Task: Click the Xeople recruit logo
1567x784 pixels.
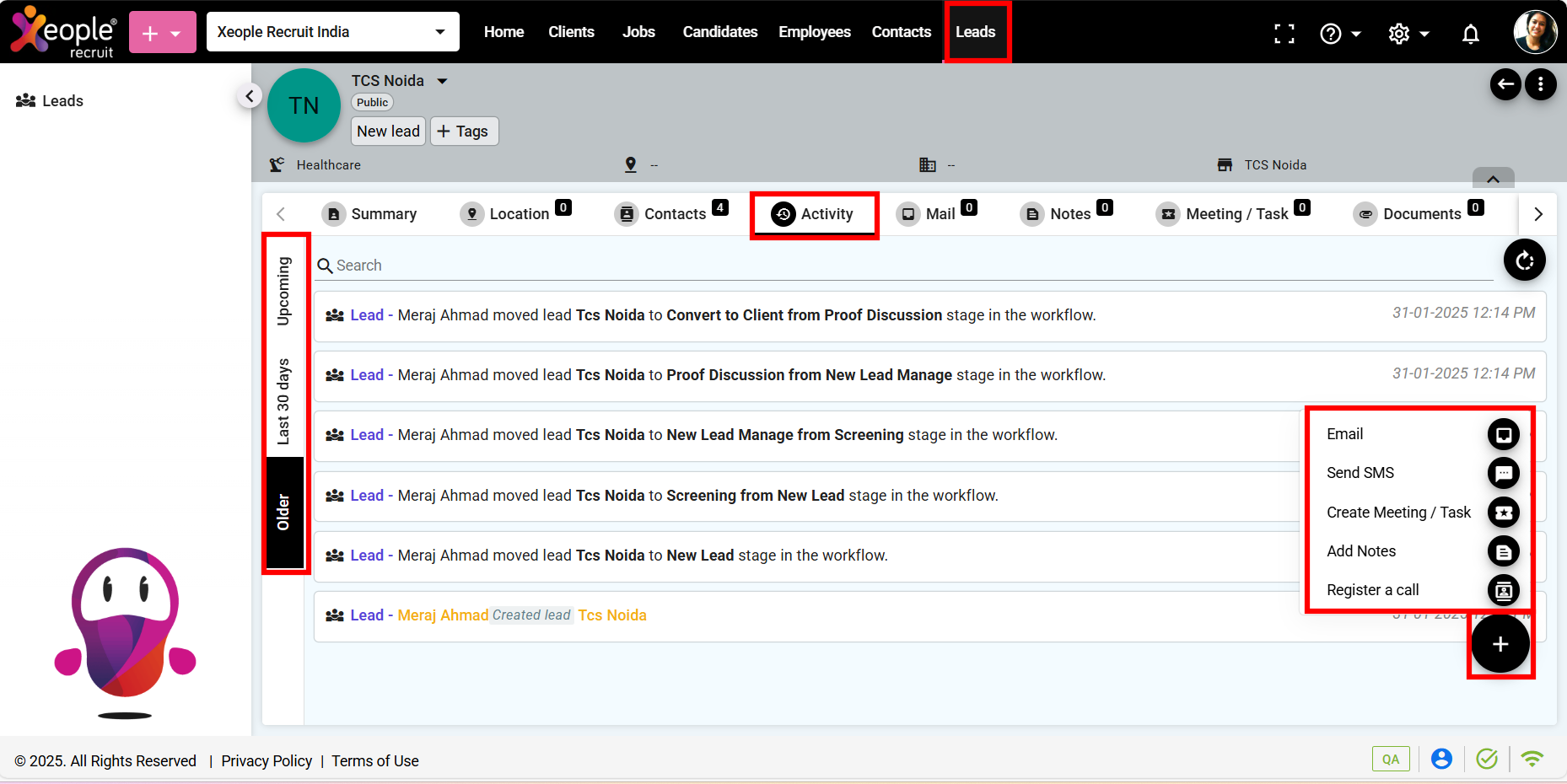Action: pos(63,32)
